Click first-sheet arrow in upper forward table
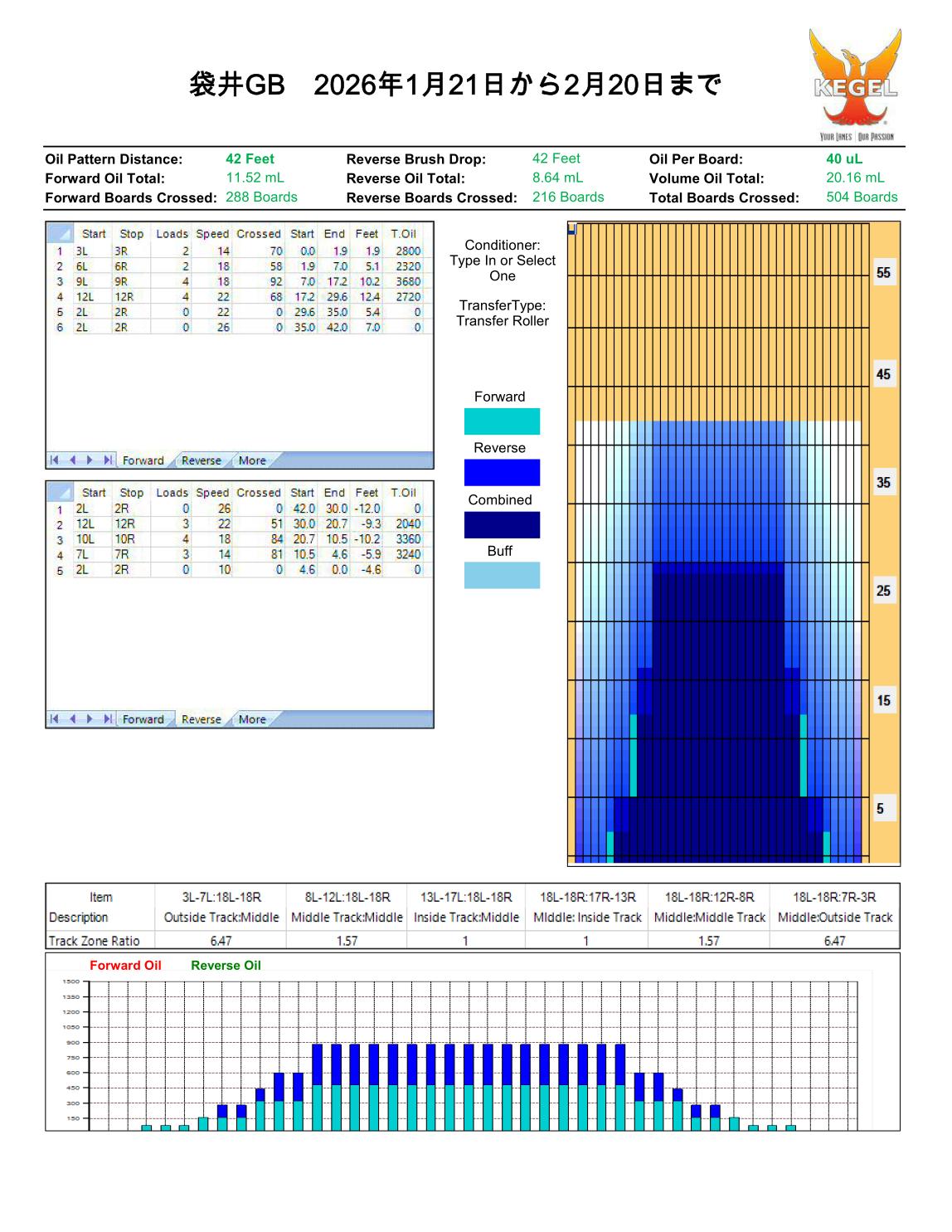The image size is (952, 1232). tap(55, 460)
